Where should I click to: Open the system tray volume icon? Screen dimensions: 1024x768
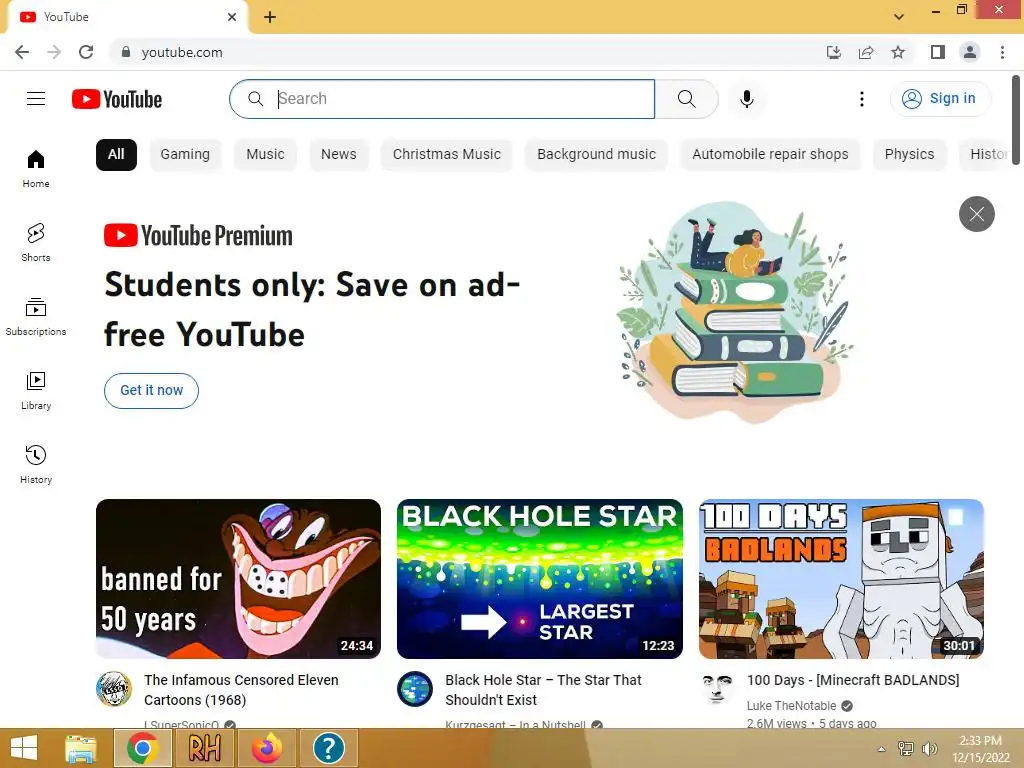(x=929, y=748)
